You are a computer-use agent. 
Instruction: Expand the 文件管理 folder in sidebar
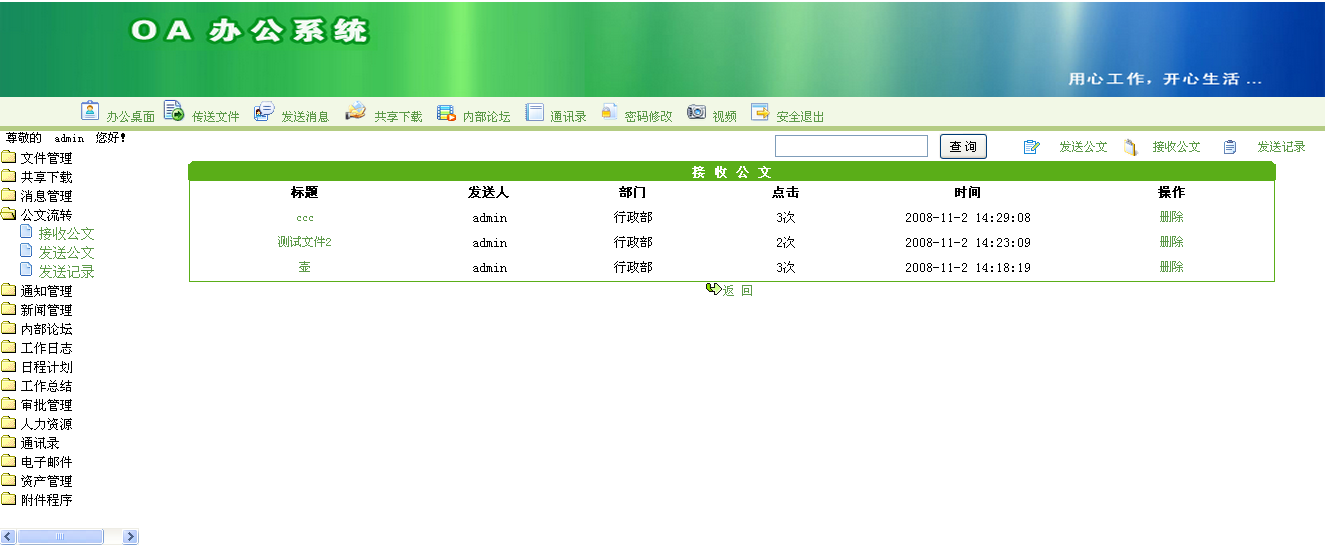coord(9,158)
